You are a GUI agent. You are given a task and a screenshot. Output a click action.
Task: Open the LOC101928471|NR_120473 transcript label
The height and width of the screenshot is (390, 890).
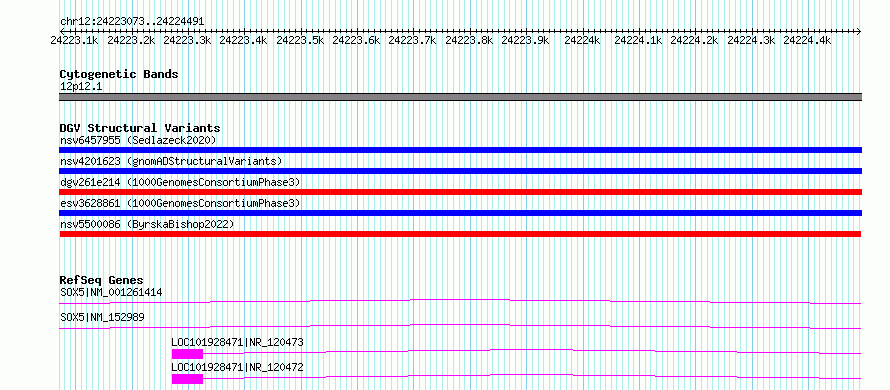pos(237,342)
